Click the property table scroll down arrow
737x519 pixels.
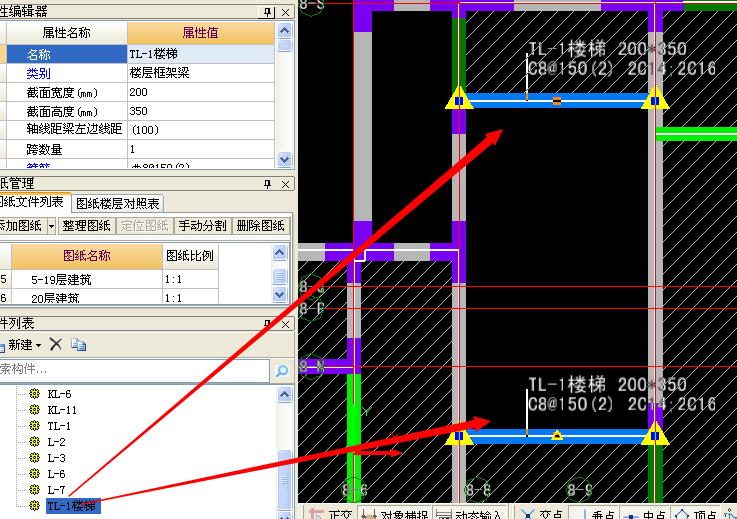[x=284, y=158]
